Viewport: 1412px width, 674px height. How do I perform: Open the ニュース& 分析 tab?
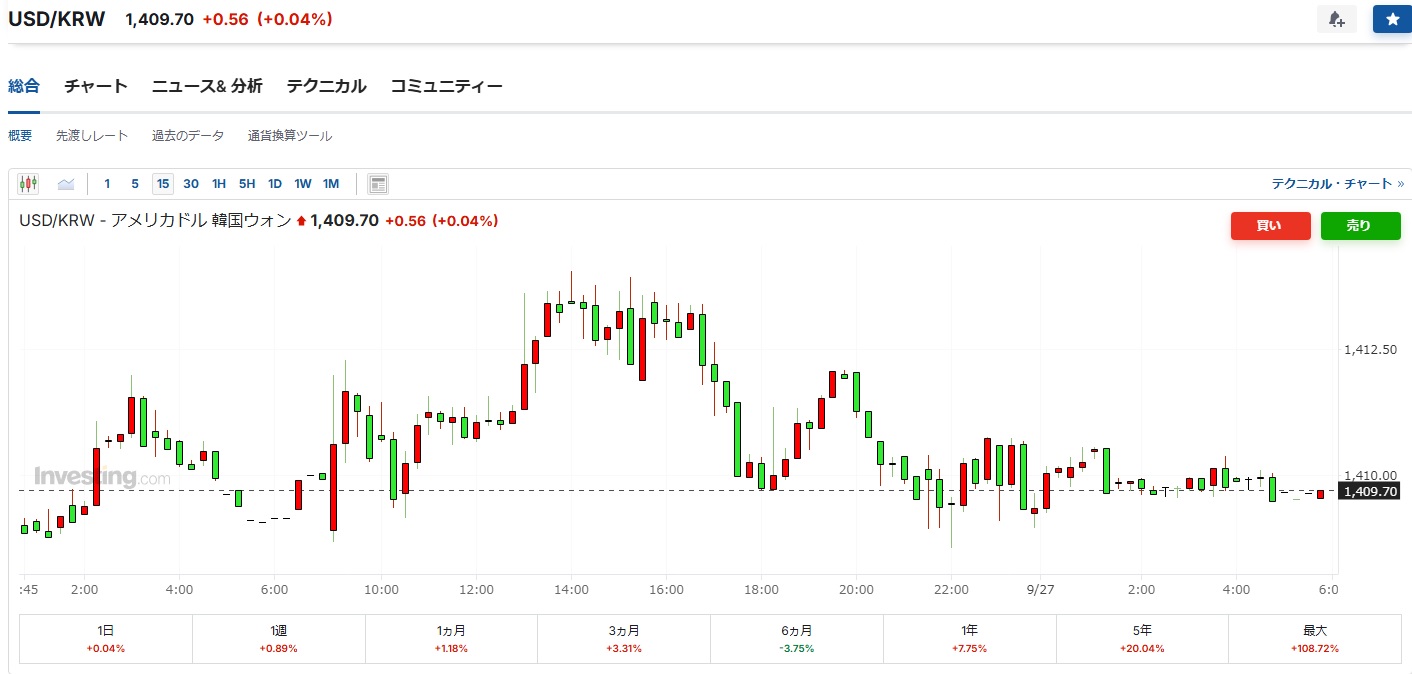tap(207, 86)
